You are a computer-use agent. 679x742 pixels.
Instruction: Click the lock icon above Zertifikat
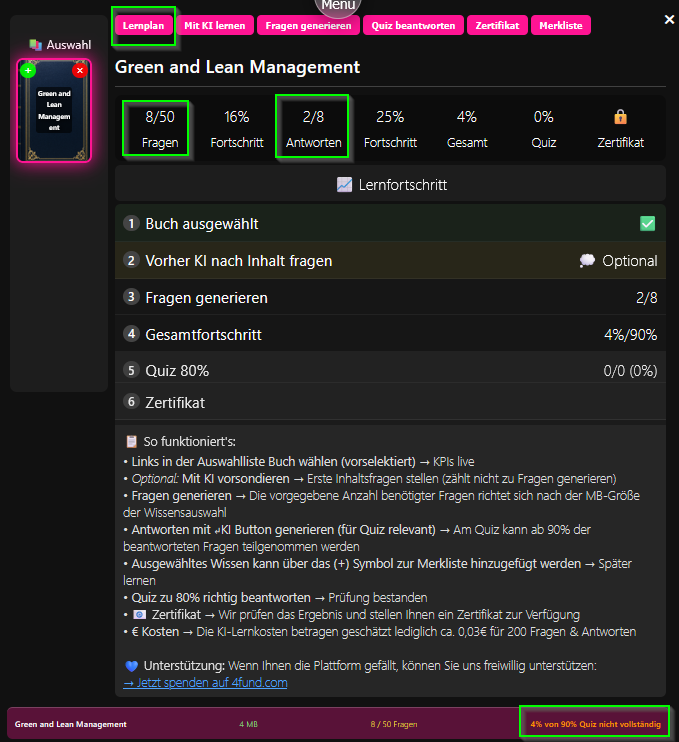click(620, 117)
